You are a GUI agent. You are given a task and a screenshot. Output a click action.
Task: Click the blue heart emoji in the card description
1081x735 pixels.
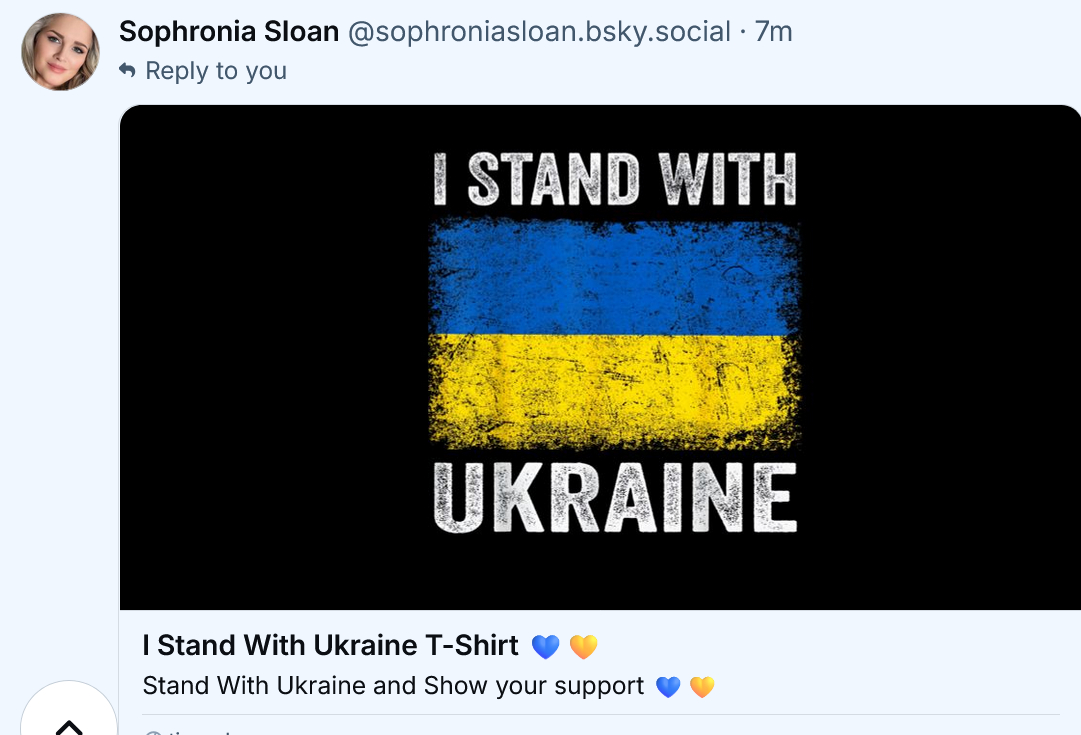[668, 687]
